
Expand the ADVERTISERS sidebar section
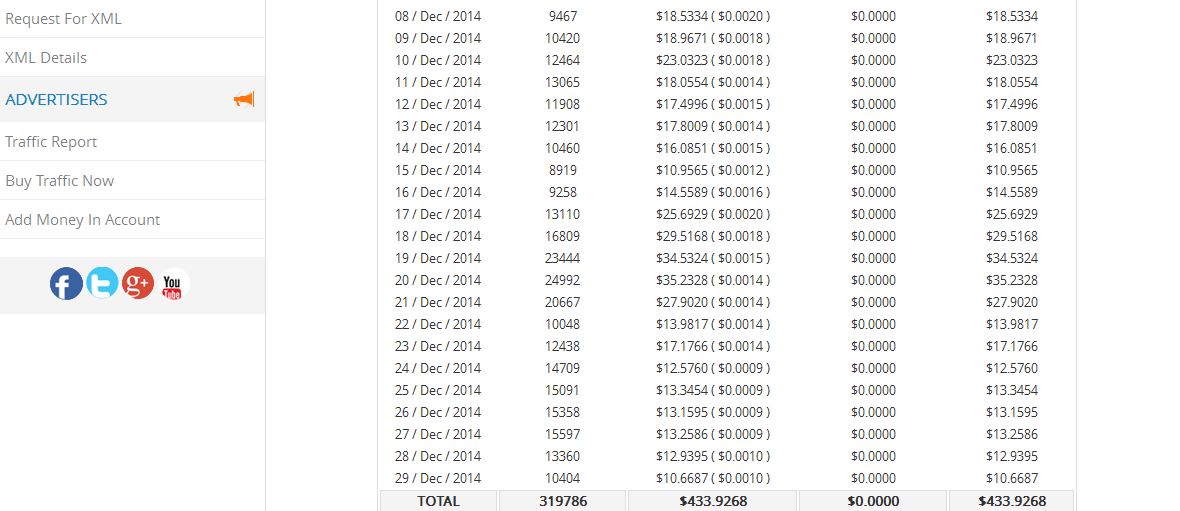(x=57, y=100)
